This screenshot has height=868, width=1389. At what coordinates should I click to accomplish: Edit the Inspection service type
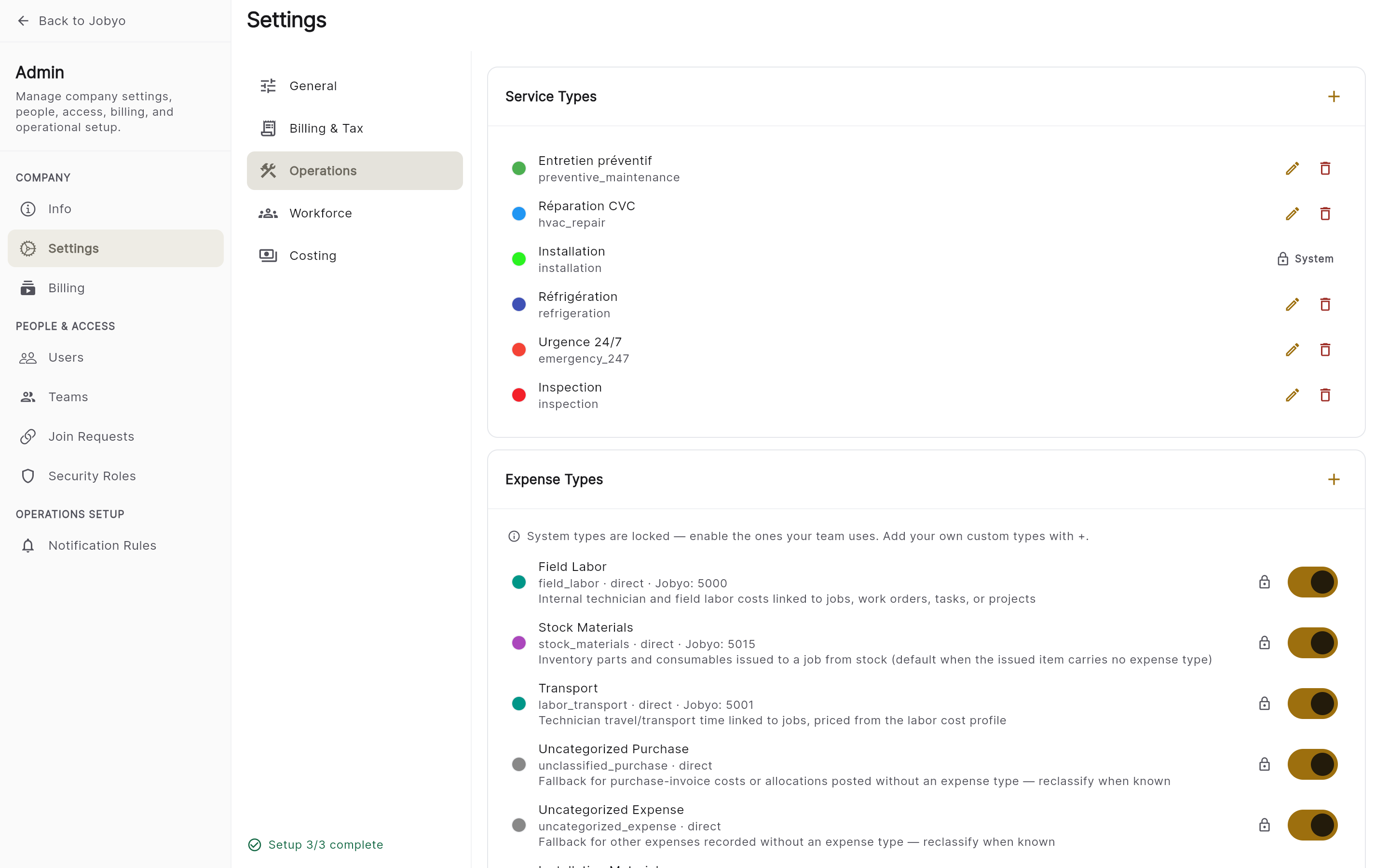(x=1292, y=395)
